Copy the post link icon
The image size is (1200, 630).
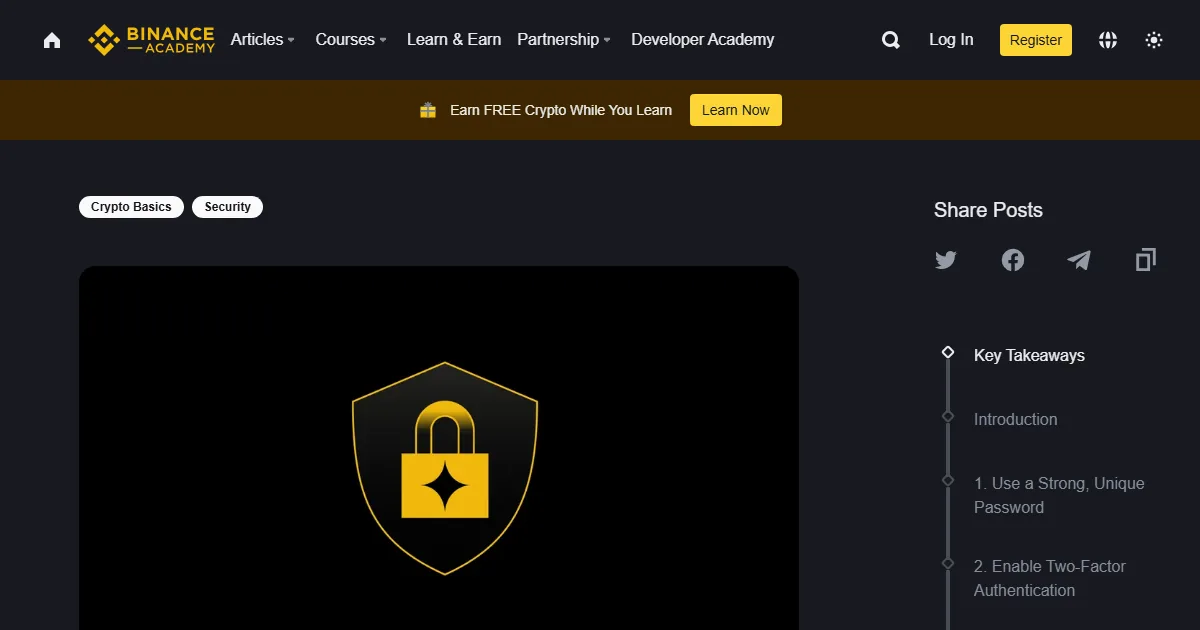1146,260
